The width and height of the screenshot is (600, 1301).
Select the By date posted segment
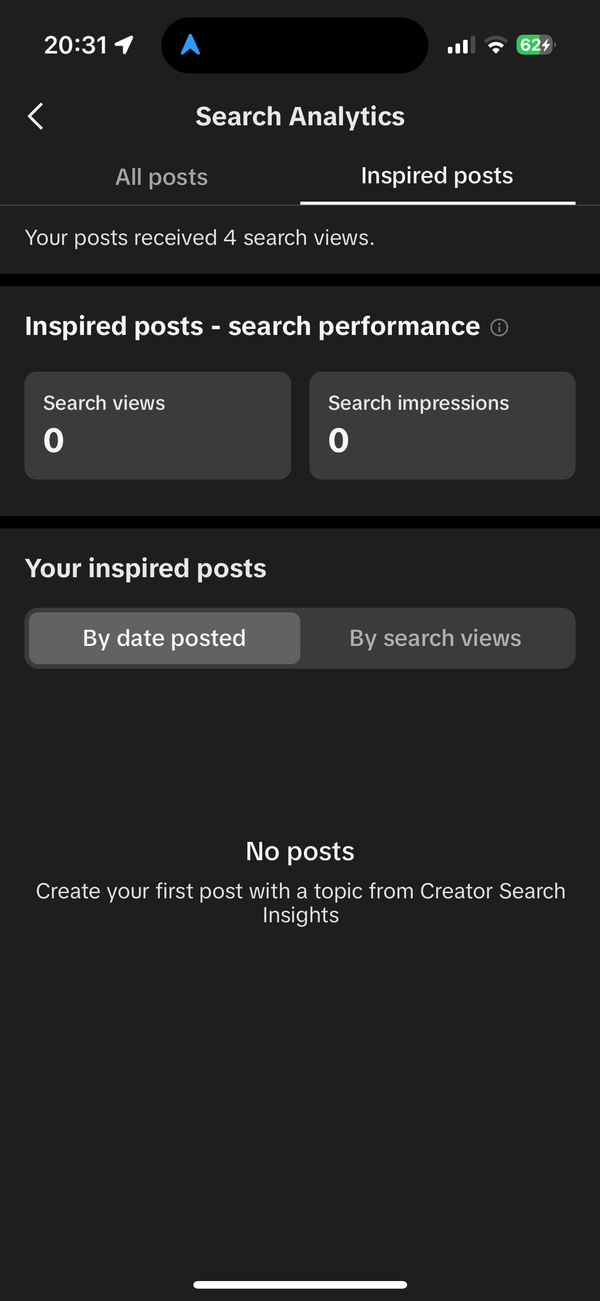(x=163, y=638)
